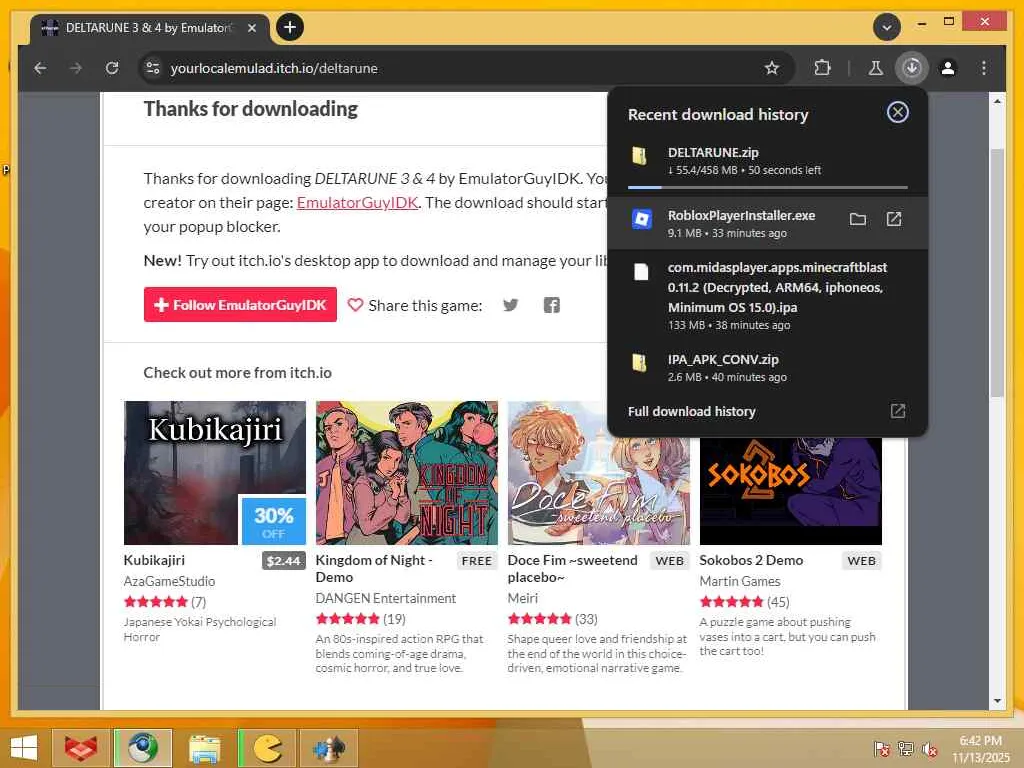Open the volume tray icon

(929, 749)
